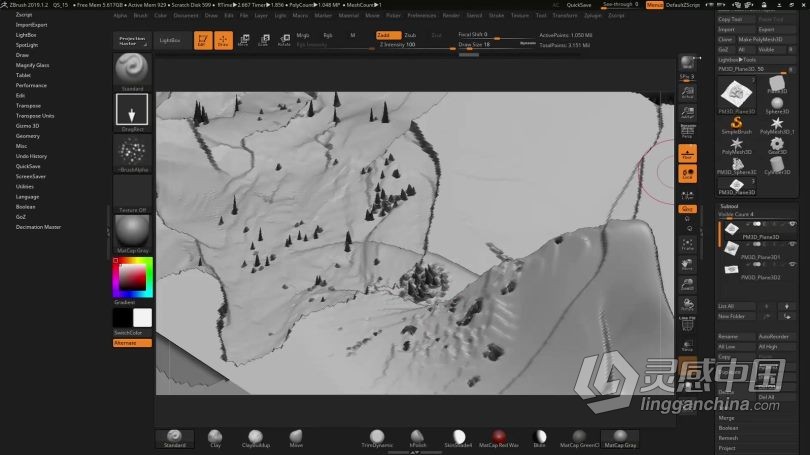Select the MatCap Red Wax material
810x455 pixels.
499,438
